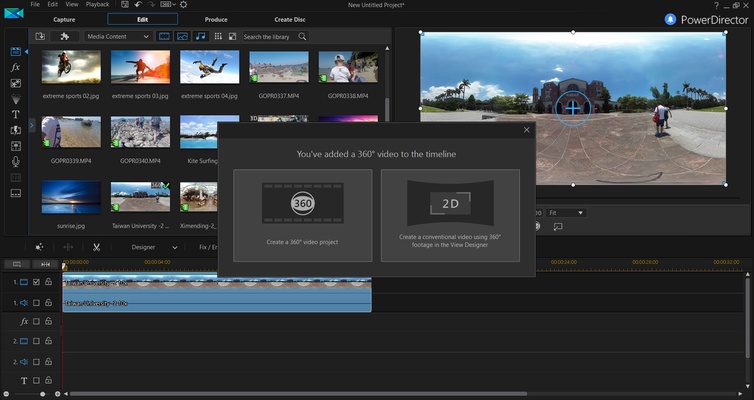Click the split scissors tool
Screen dimensions: 754x400
[x=96, y=247]
